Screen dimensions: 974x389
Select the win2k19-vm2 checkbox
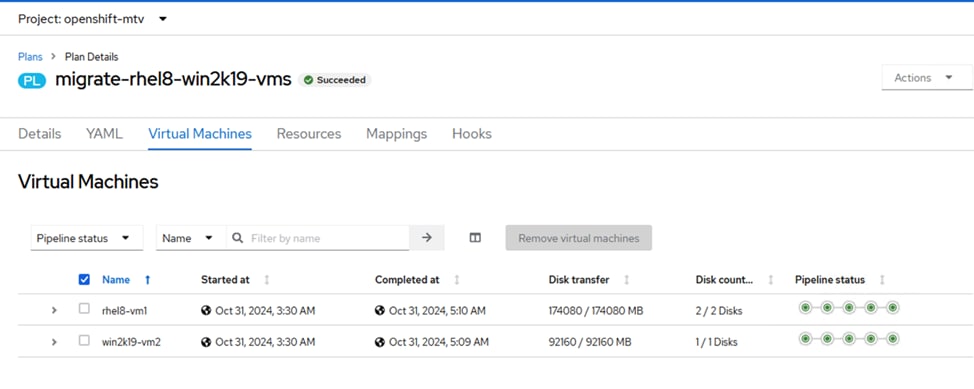84,340
